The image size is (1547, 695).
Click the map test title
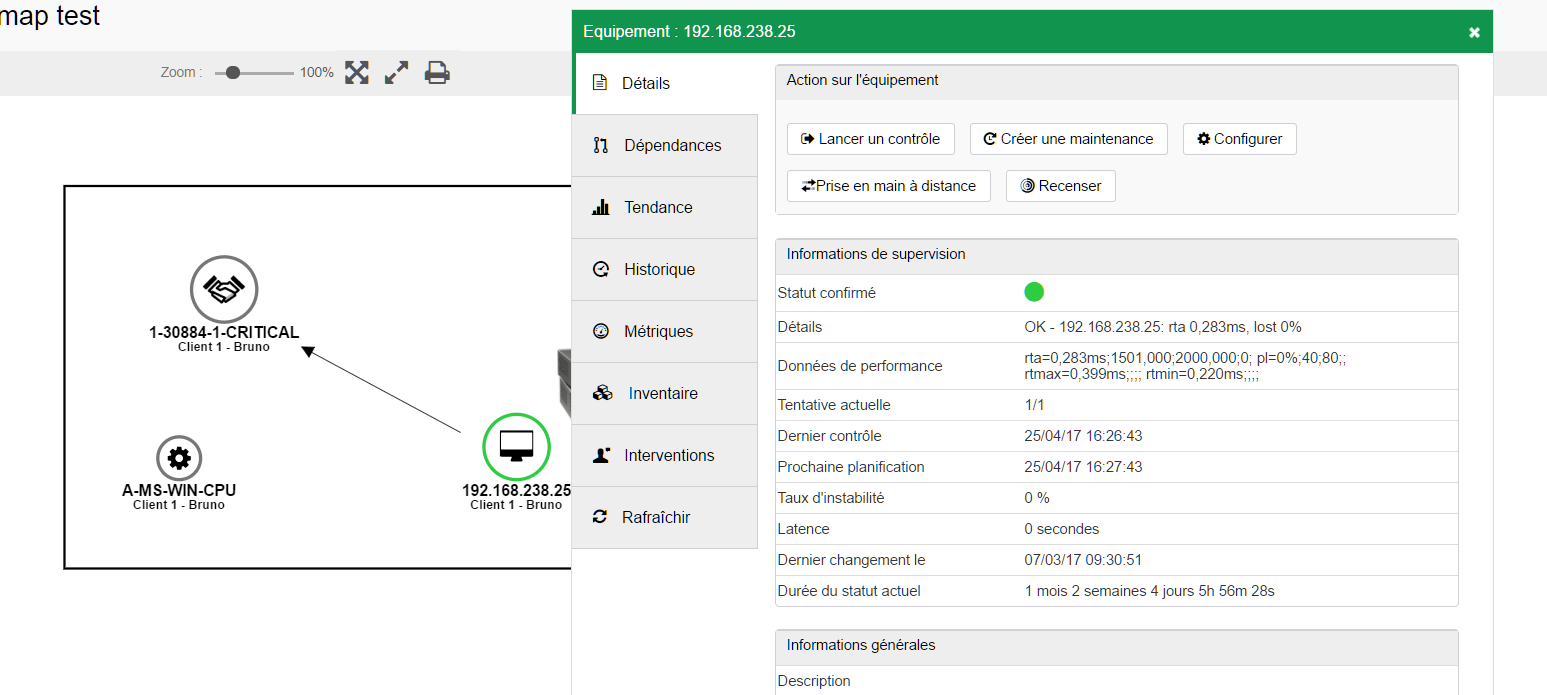pyautogui.click(x=50, y=15)
